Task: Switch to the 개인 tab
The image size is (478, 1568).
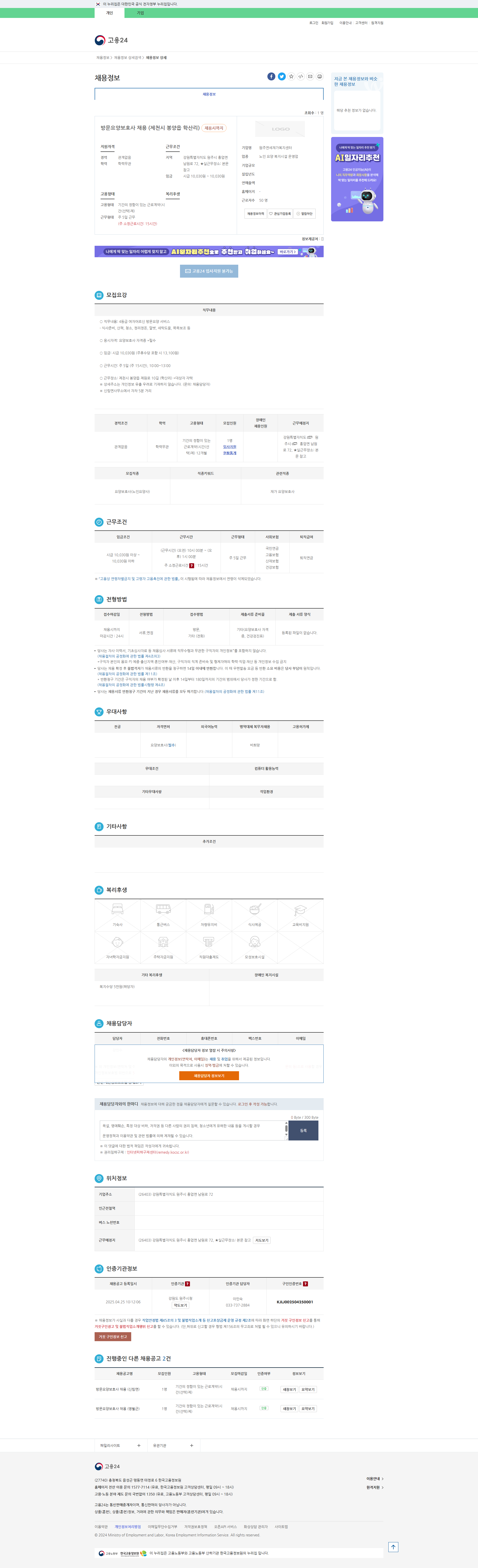Action: click(110, 13)
